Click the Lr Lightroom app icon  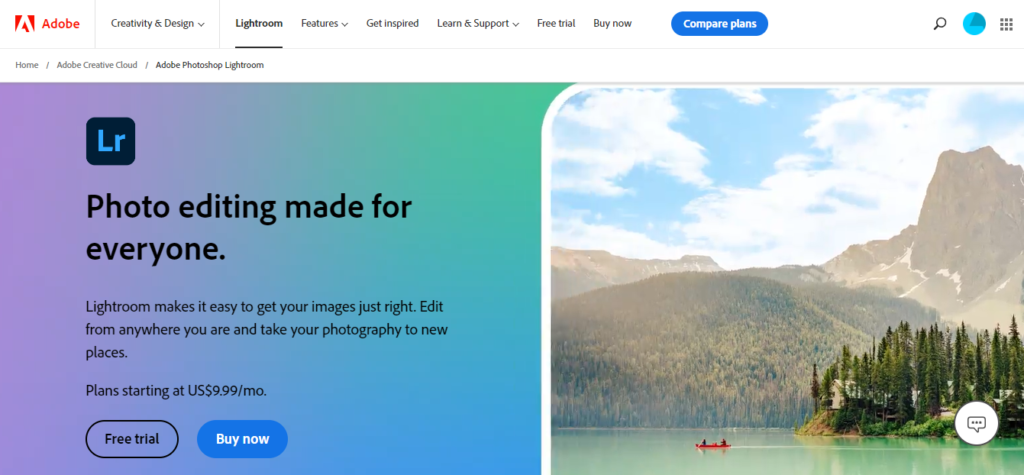click(110, 141)
